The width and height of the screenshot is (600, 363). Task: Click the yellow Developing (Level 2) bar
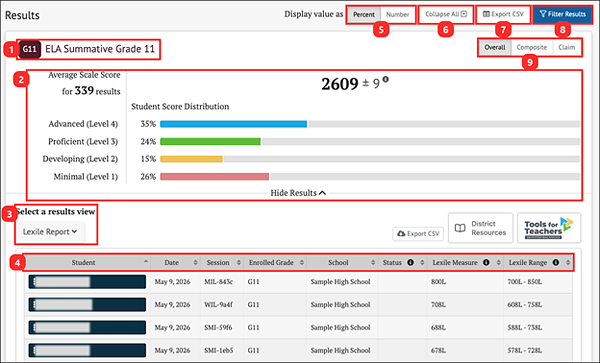point(191,159)
